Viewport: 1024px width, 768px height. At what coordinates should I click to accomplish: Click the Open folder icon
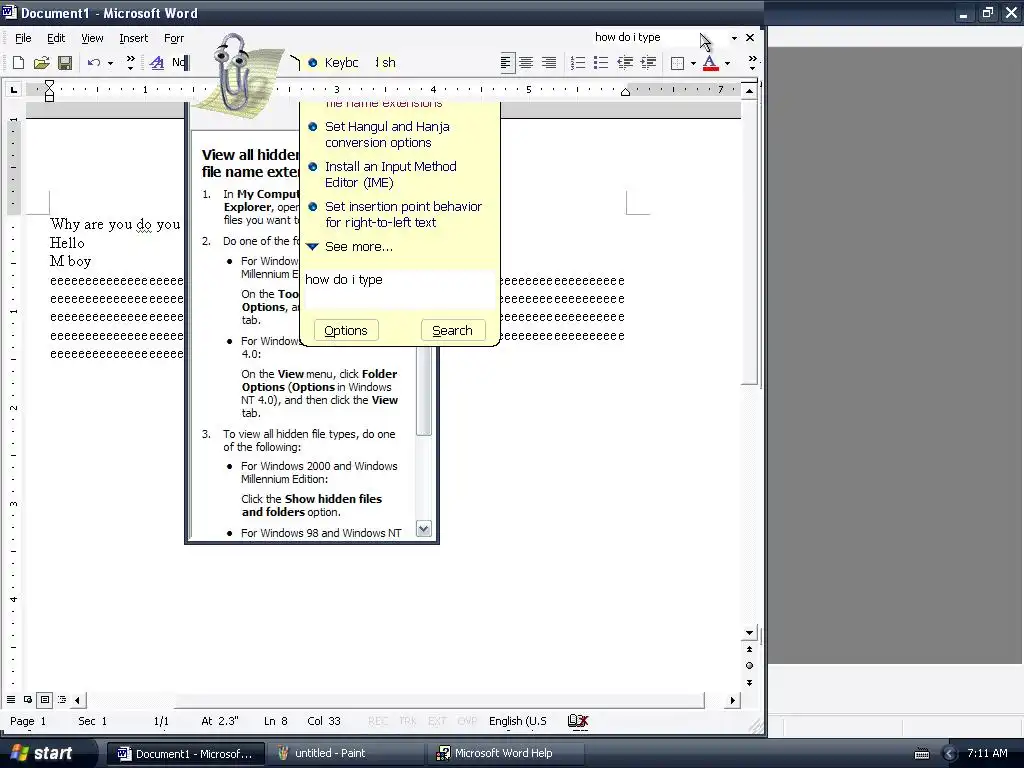(x=41, y=63)
